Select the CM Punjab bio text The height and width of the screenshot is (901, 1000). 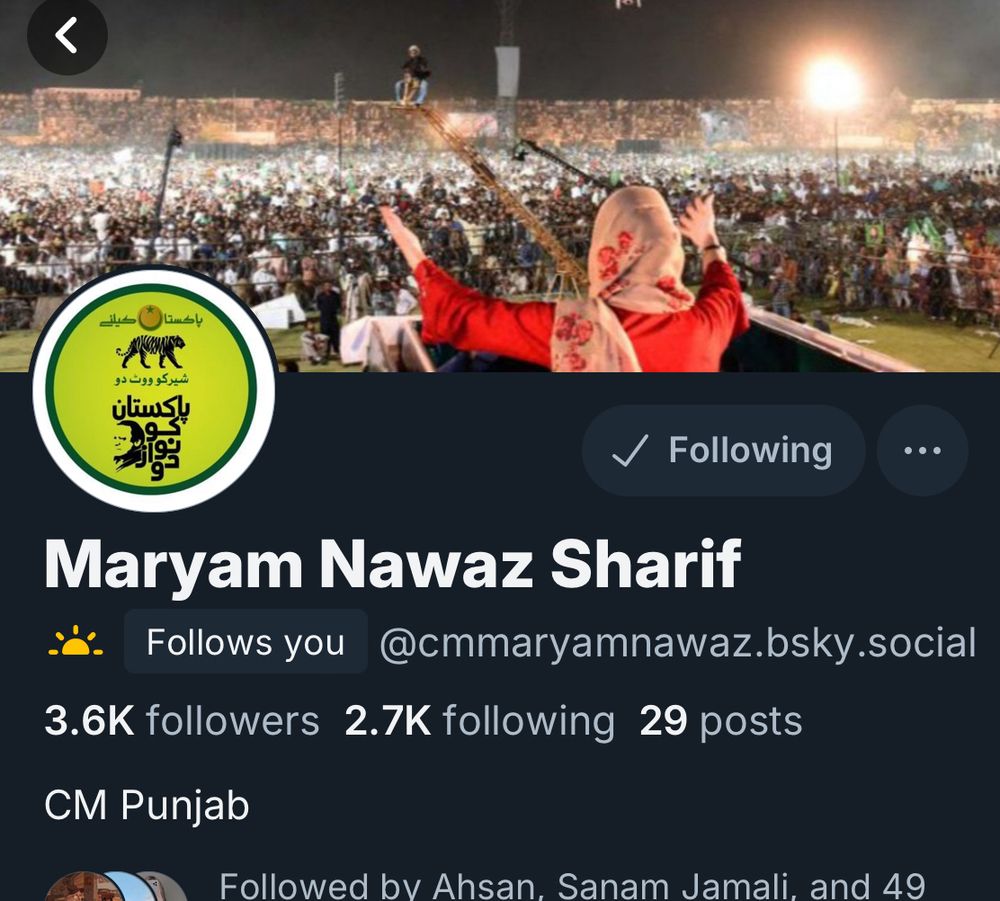click(x=147, y=805)
